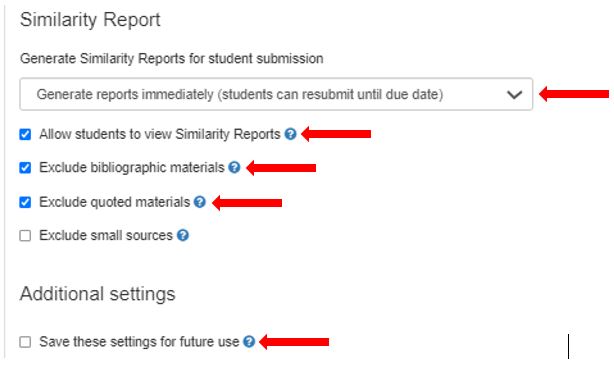
Task: Select the Exclude quoted materials label text
Action: tap(114, 202)
